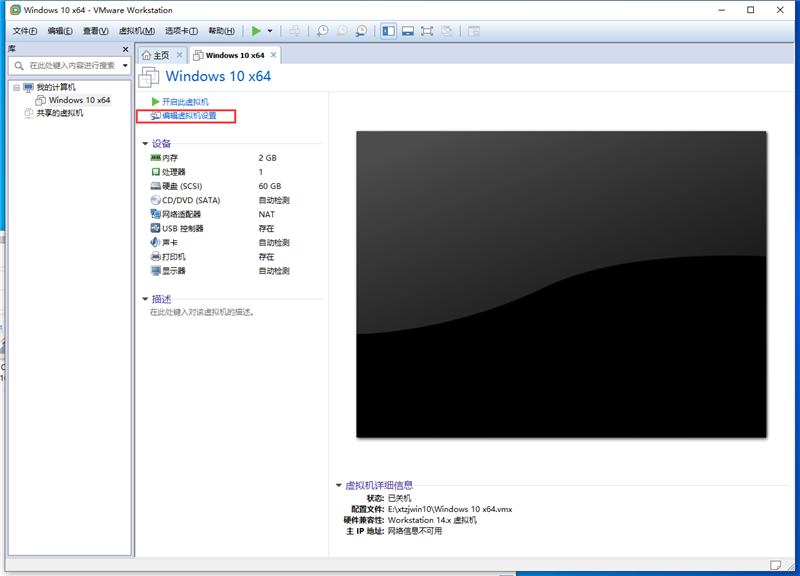Click the sound card device icon
The image size is (800, 576).
pyautogui.click(x=153, y=242)
